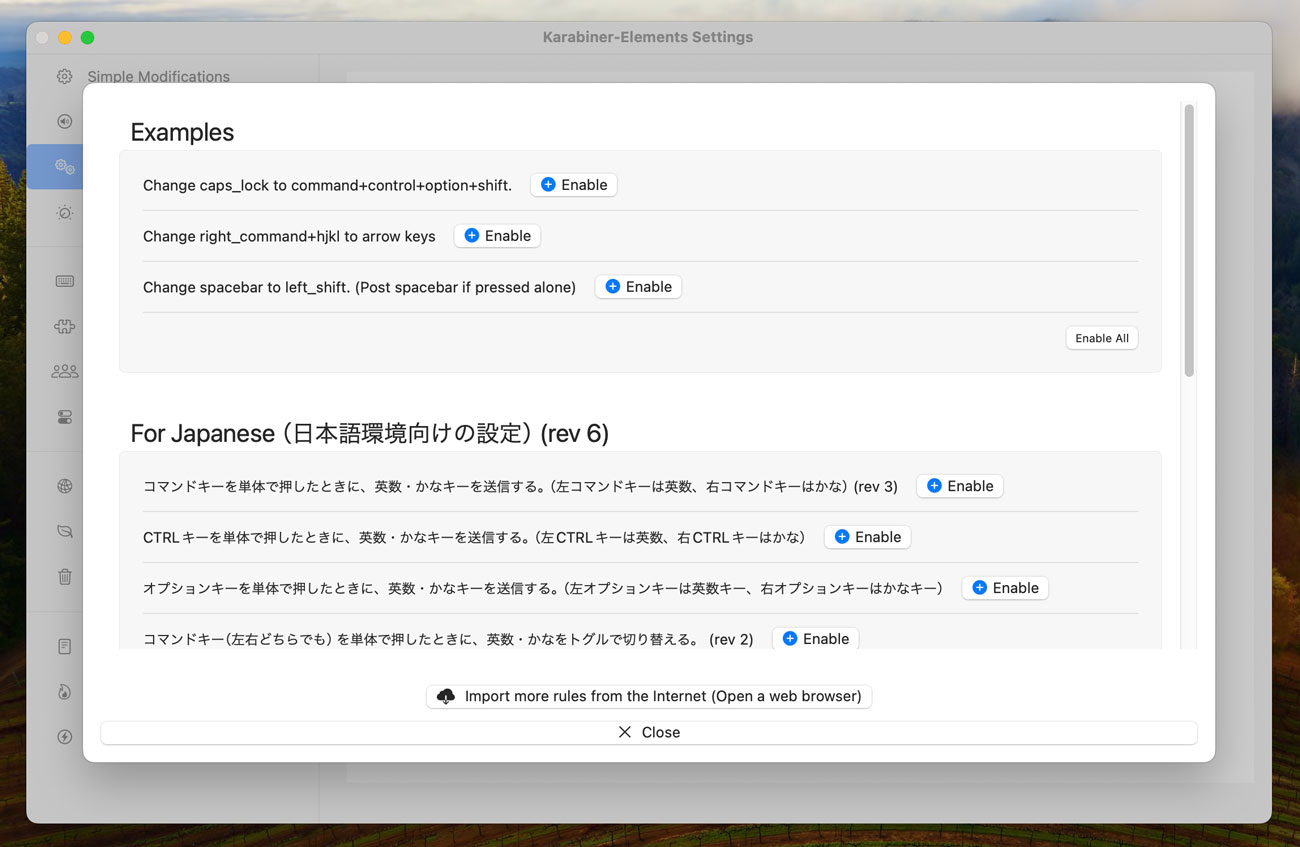The width and height of the screenshot is (1300, 847).
Task: Enable spacebar to left_shift rule
Action: point(638,287)
